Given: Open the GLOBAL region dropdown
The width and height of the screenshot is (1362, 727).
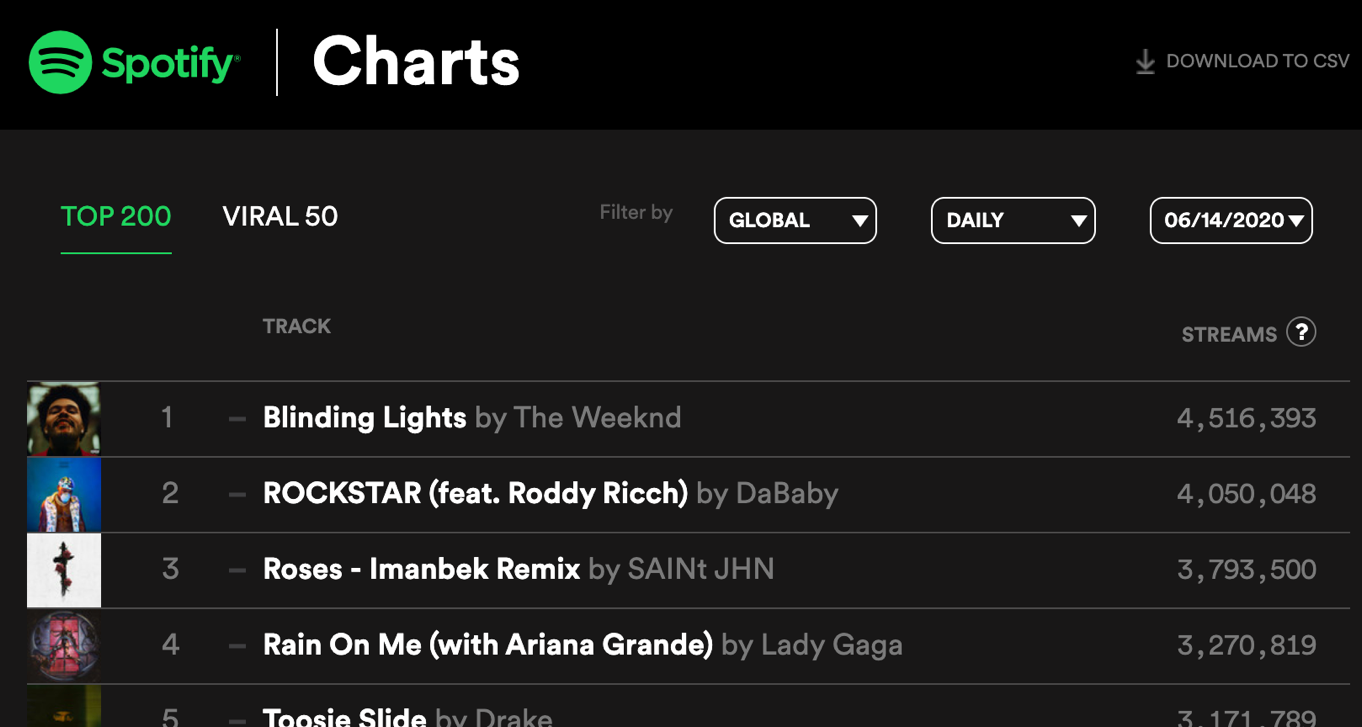Looking at the screenshot, I should pos(795,220).
